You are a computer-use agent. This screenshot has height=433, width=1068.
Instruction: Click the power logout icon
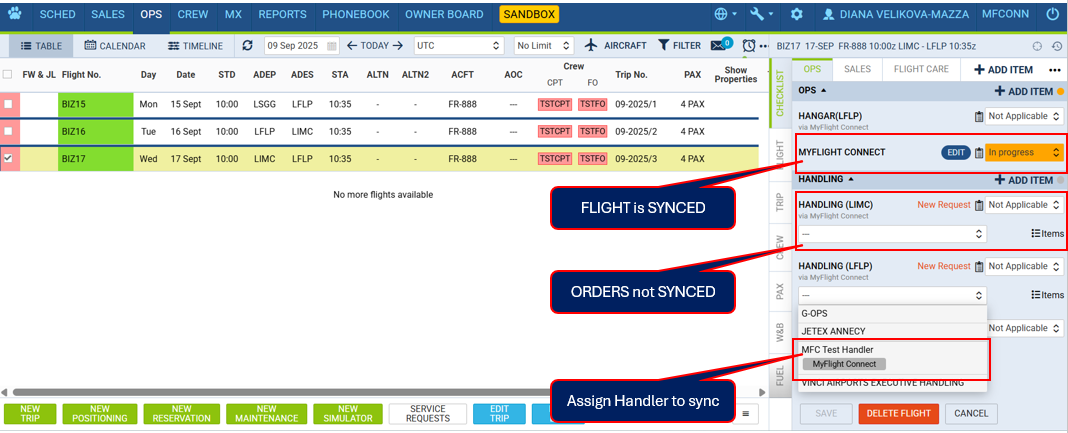[x=1052, y=15]
